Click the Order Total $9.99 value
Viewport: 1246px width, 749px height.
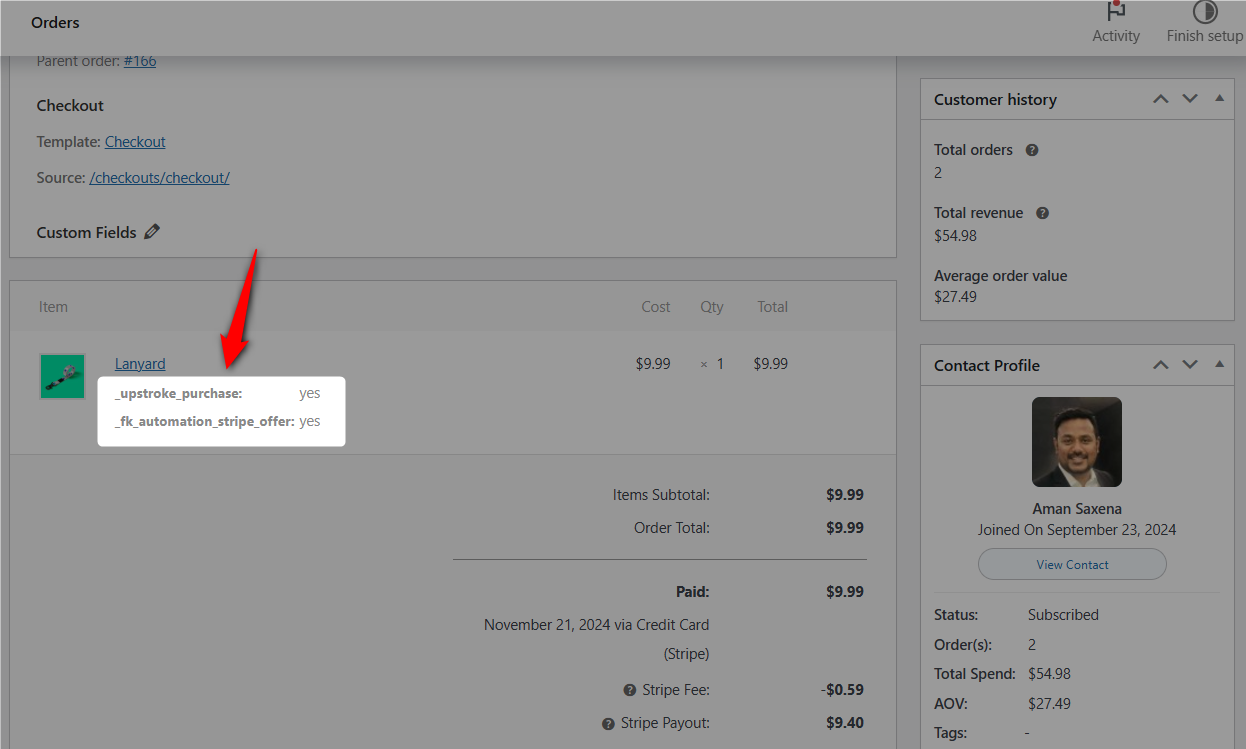coord(845,528)
